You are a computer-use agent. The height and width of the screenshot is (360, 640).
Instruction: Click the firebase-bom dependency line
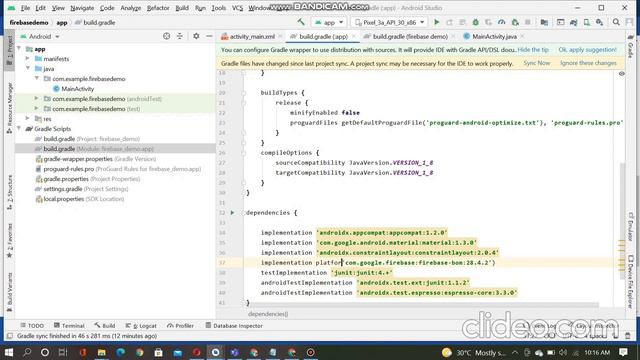pos(378,262)
